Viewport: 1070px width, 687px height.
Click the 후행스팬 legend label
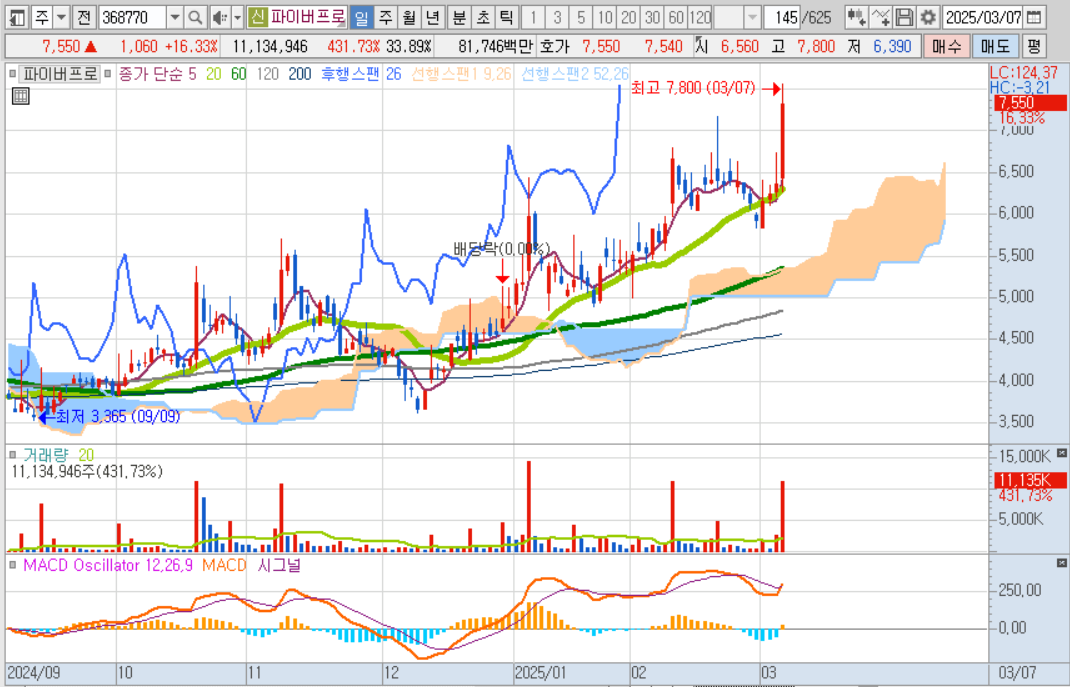pos(349,74)
